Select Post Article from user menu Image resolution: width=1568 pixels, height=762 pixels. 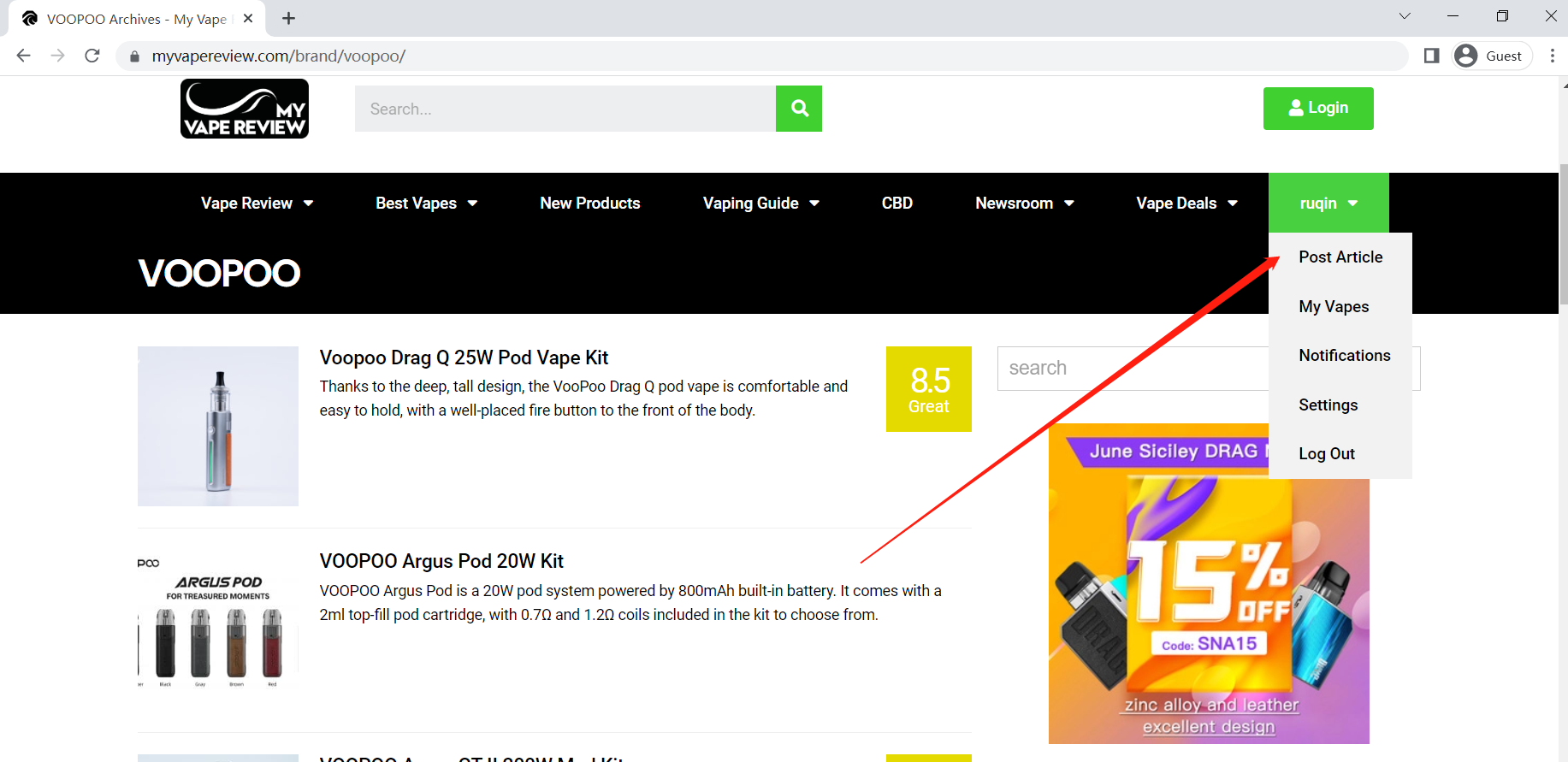pos(1340,257)
